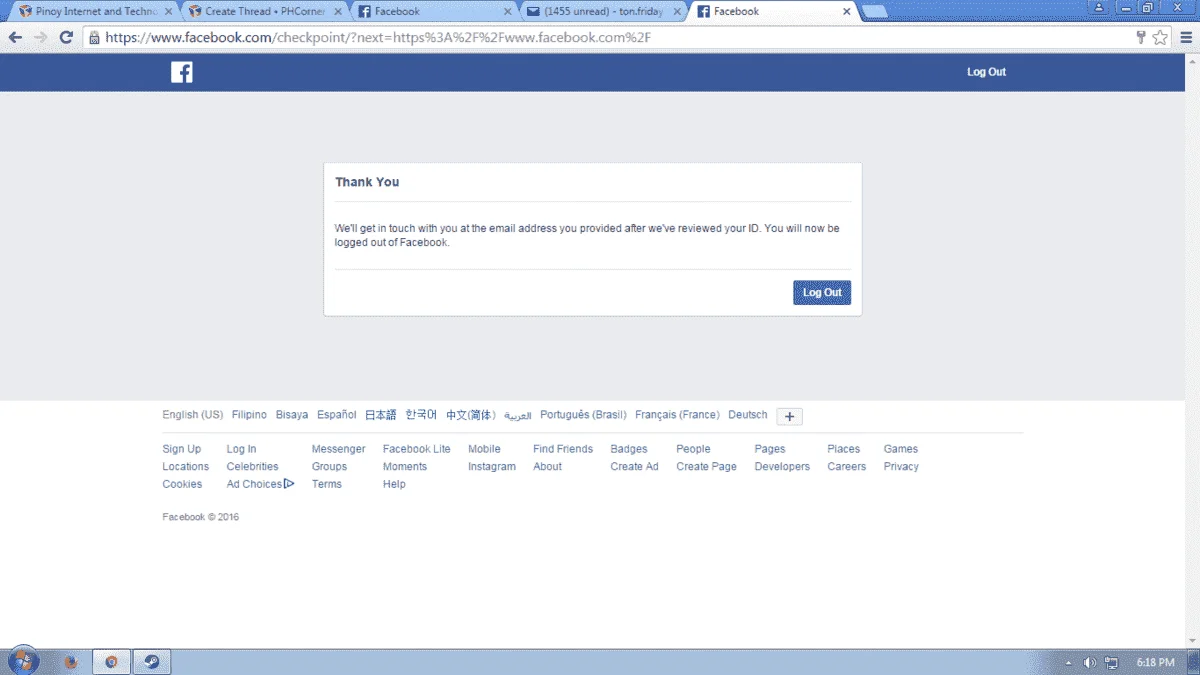Reload the page with the refresh icon

click(66, 37)
